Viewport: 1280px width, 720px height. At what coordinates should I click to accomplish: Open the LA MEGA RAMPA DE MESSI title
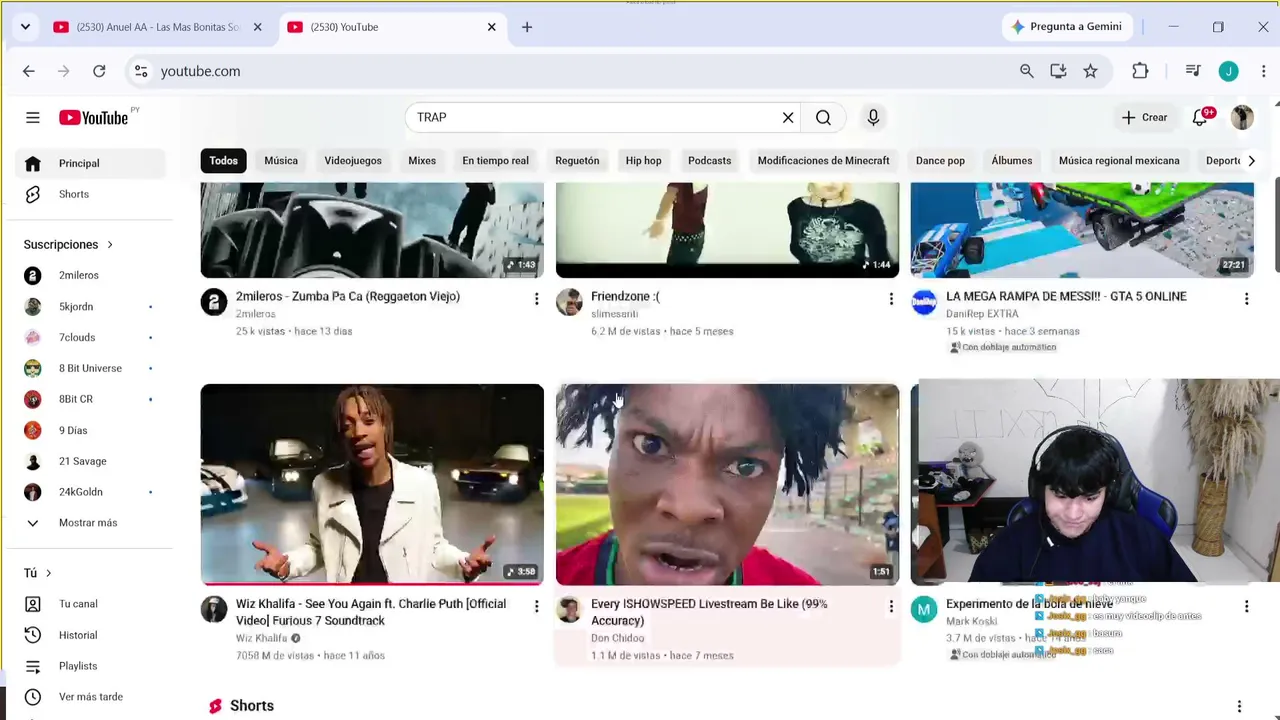(1066, 296)
